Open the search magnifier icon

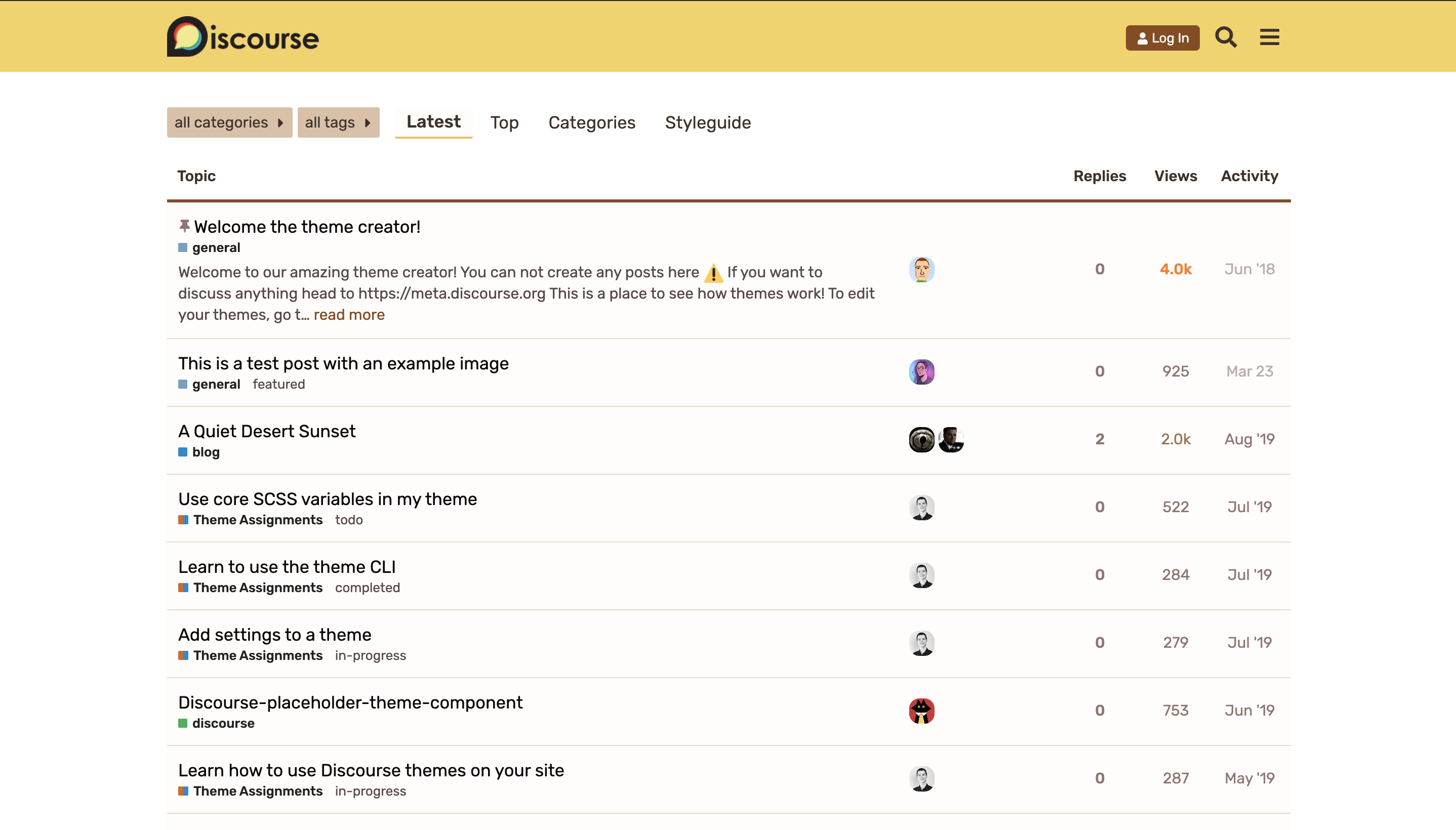[1226, 37]
